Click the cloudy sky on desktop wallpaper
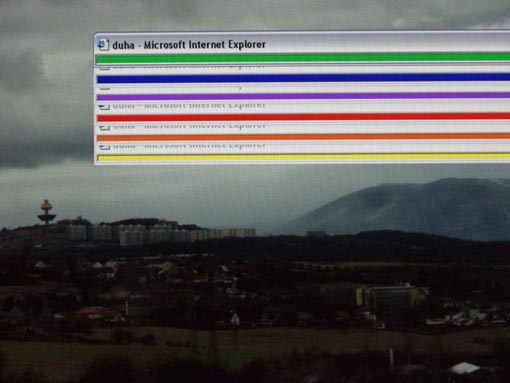 click(x=47, y=83)
